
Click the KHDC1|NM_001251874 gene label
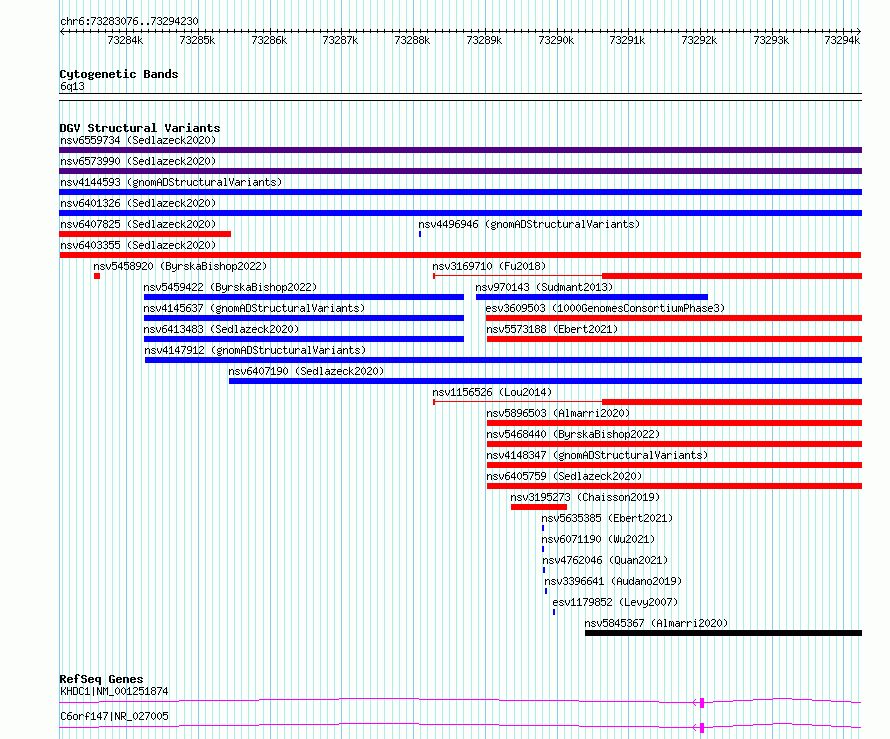click(114, 691)
